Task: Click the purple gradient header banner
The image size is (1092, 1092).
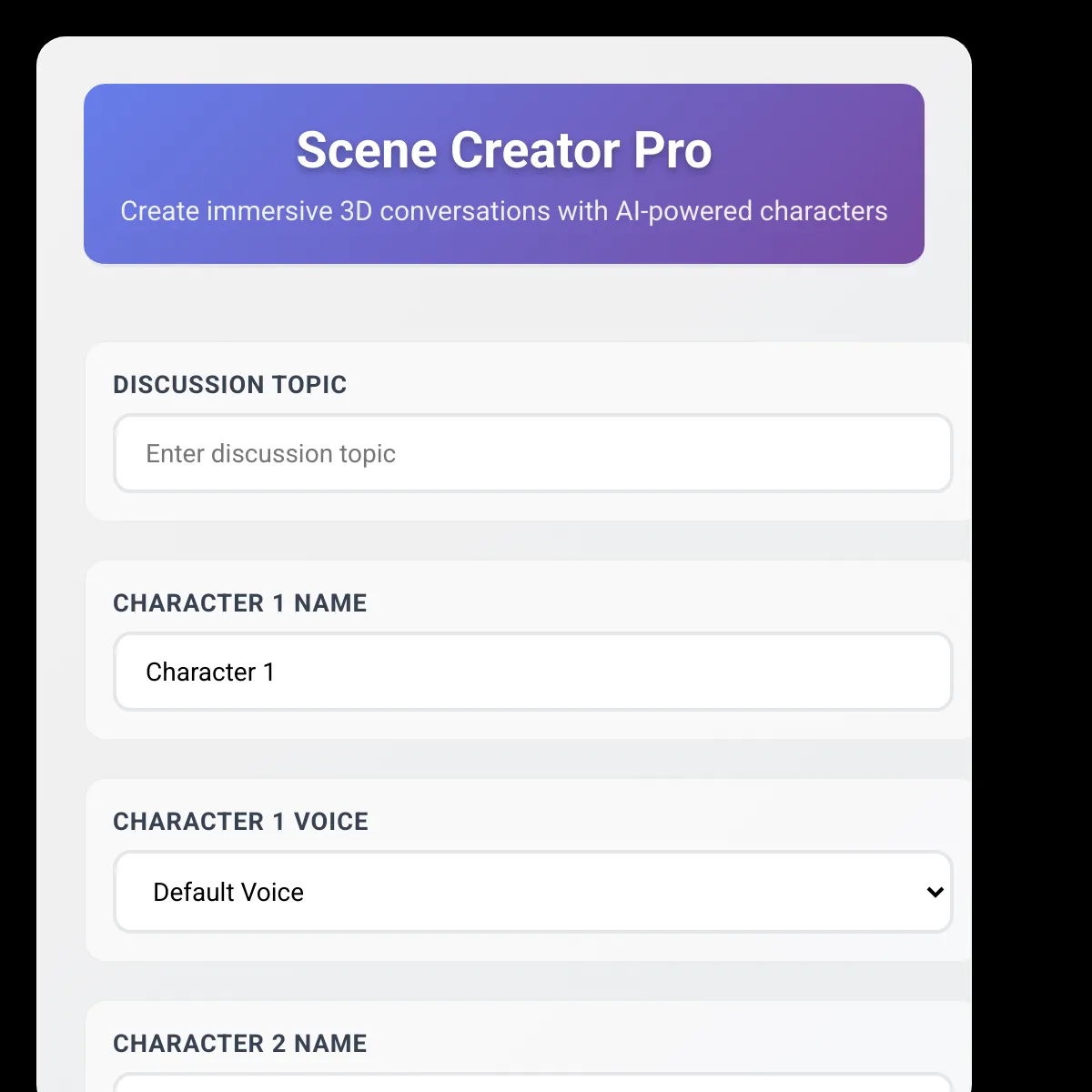Action: point(504,174)
